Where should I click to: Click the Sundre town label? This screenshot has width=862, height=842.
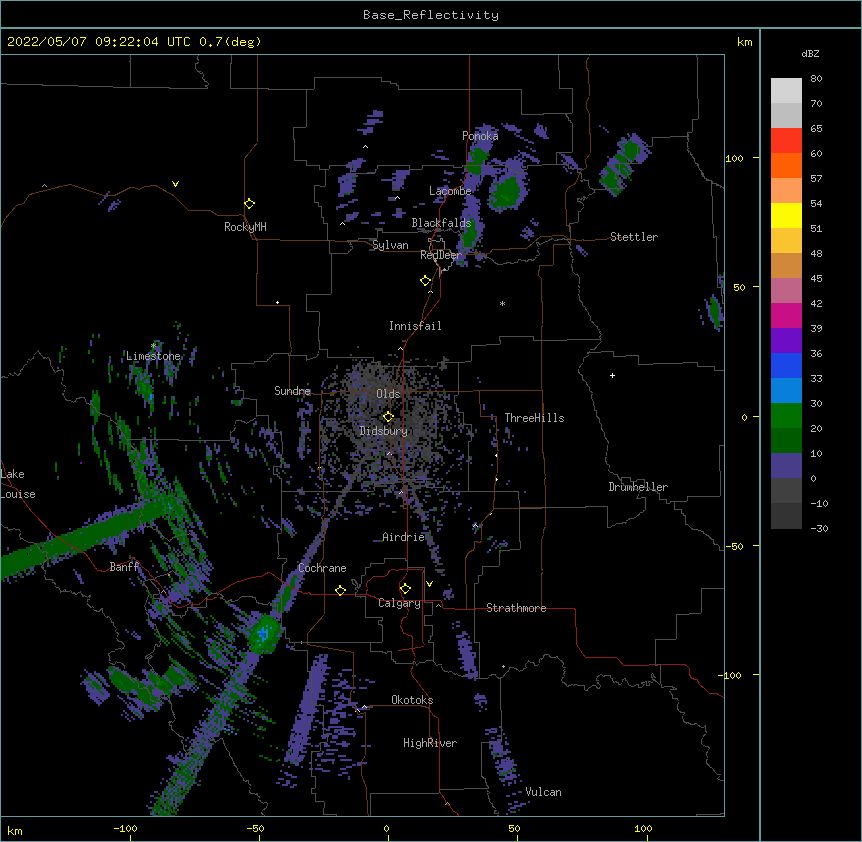(292, 391)
